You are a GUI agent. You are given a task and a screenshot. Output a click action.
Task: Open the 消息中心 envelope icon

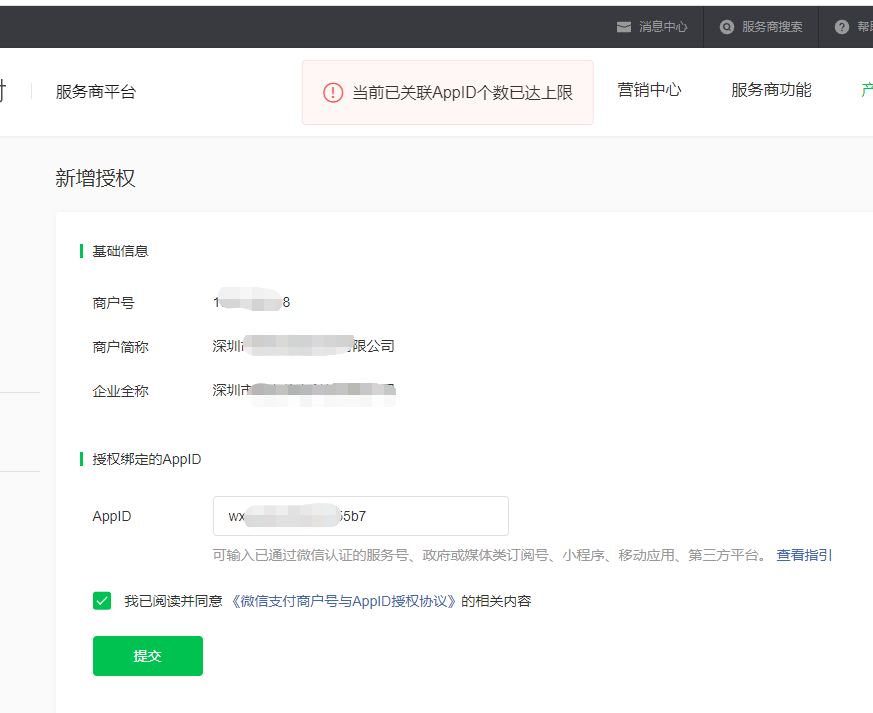(x=624, y=27)
